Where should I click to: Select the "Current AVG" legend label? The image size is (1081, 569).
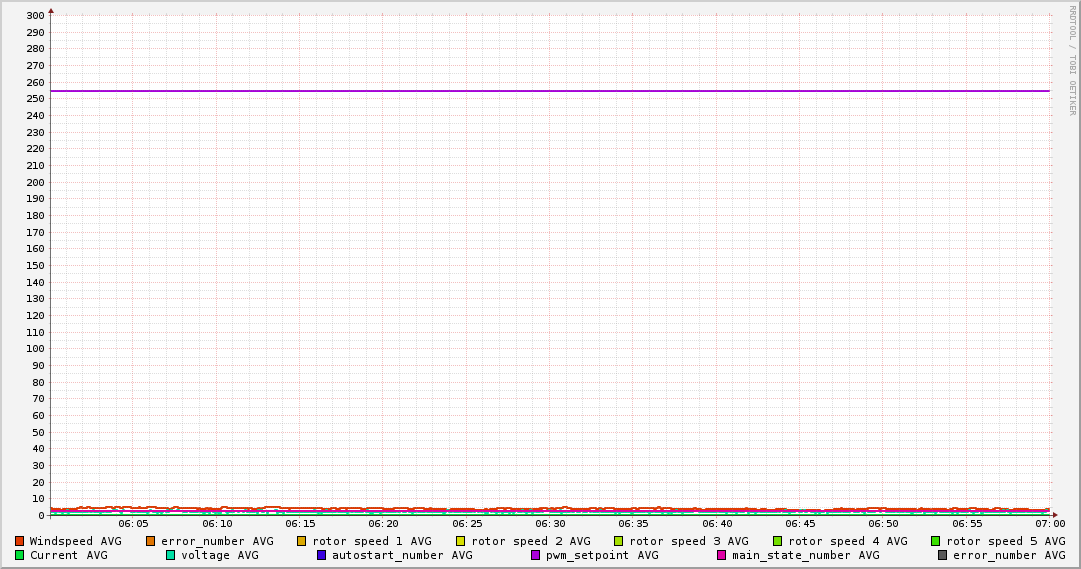[68, 555]
